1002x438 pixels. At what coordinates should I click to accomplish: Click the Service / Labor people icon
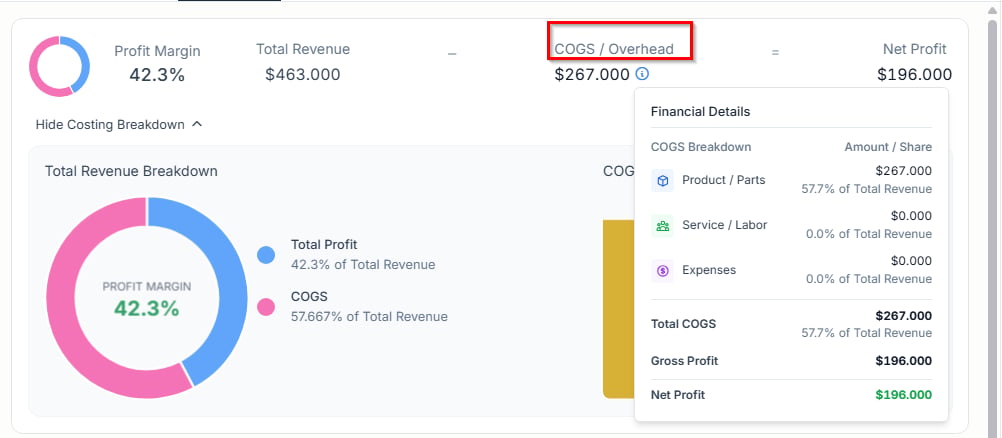click(663, 226)
